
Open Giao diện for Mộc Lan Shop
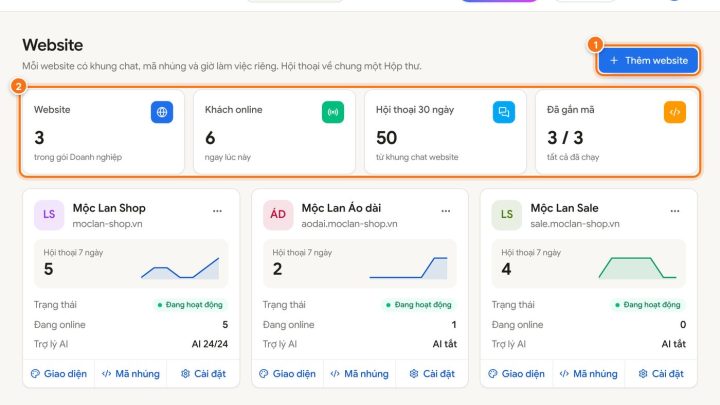pos(59,374)
